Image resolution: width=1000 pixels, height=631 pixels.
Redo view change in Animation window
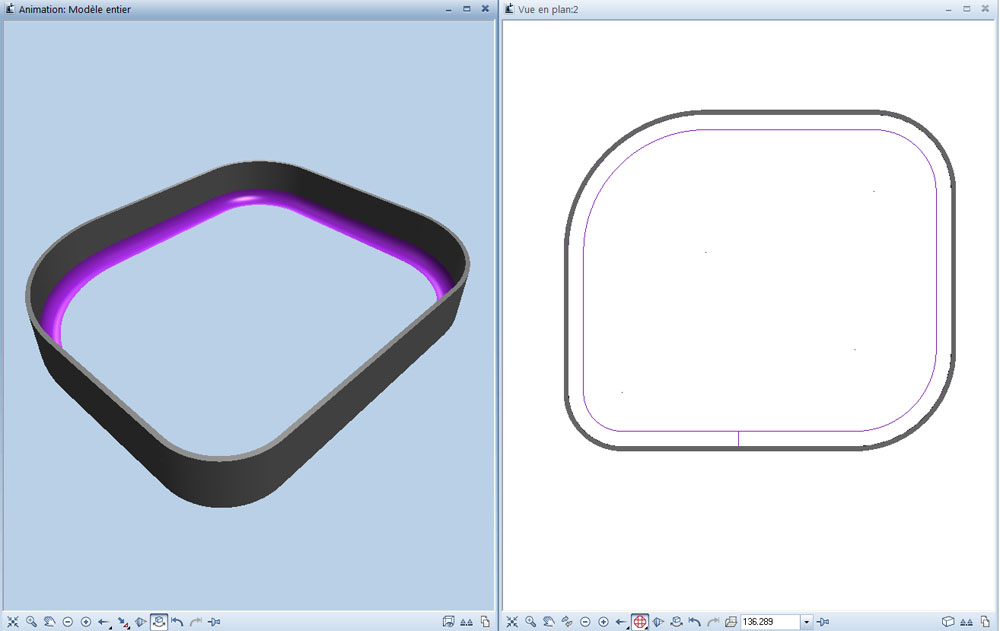coord(196,621)
